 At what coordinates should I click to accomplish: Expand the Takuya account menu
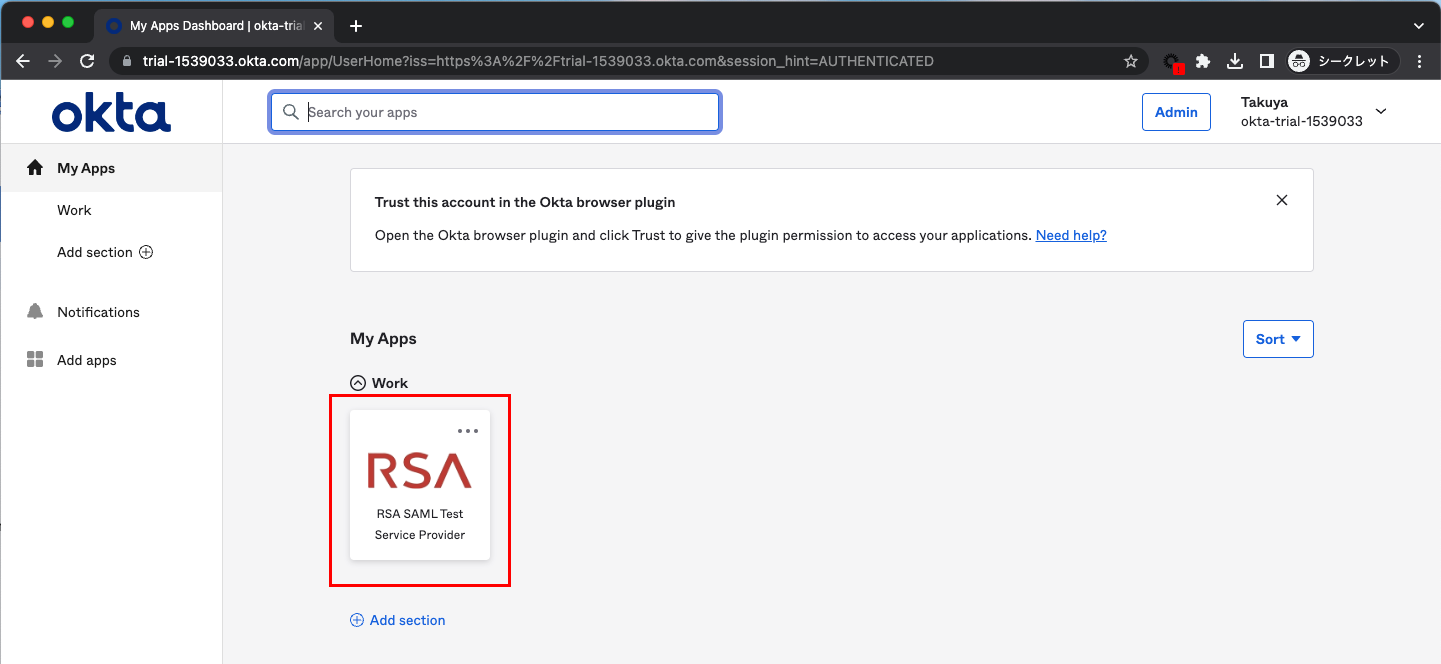pyautogui.click(x=1381, y=112)
